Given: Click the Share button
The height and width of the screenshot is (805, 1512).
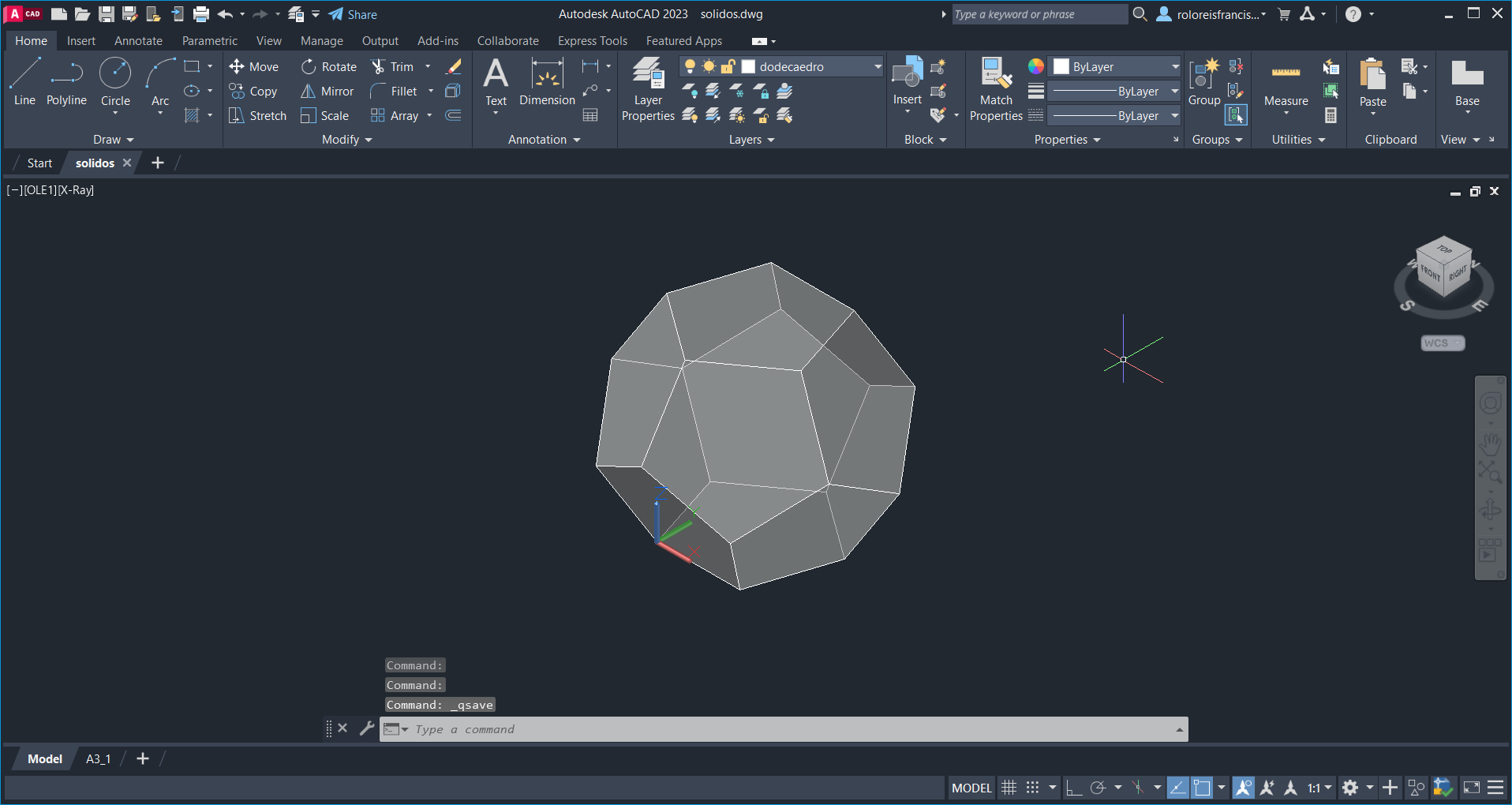Looking at the screenshot, I should [353, 14].
